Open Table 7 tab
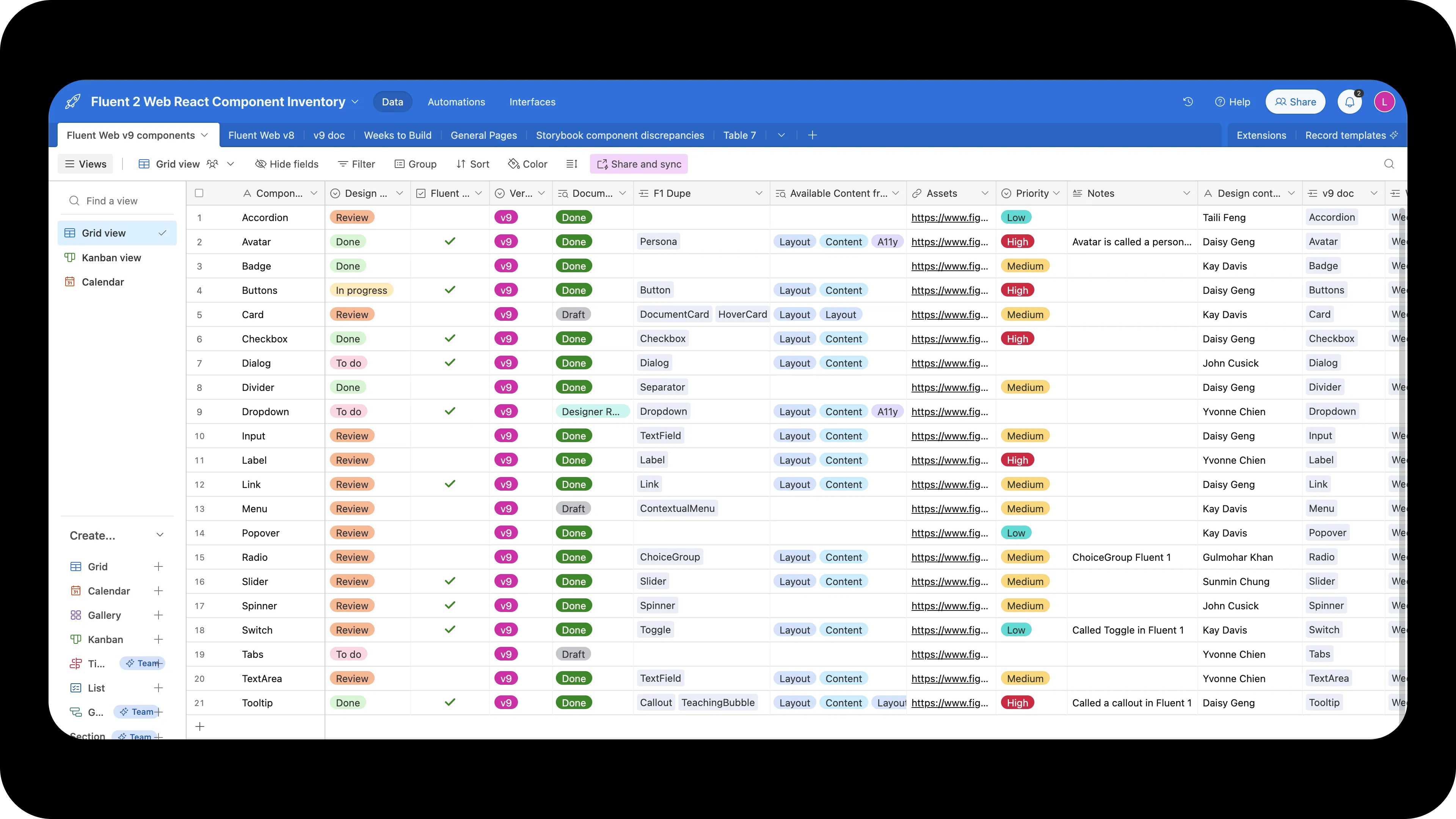Screen dimensions: 1456x819 (739, 135)
